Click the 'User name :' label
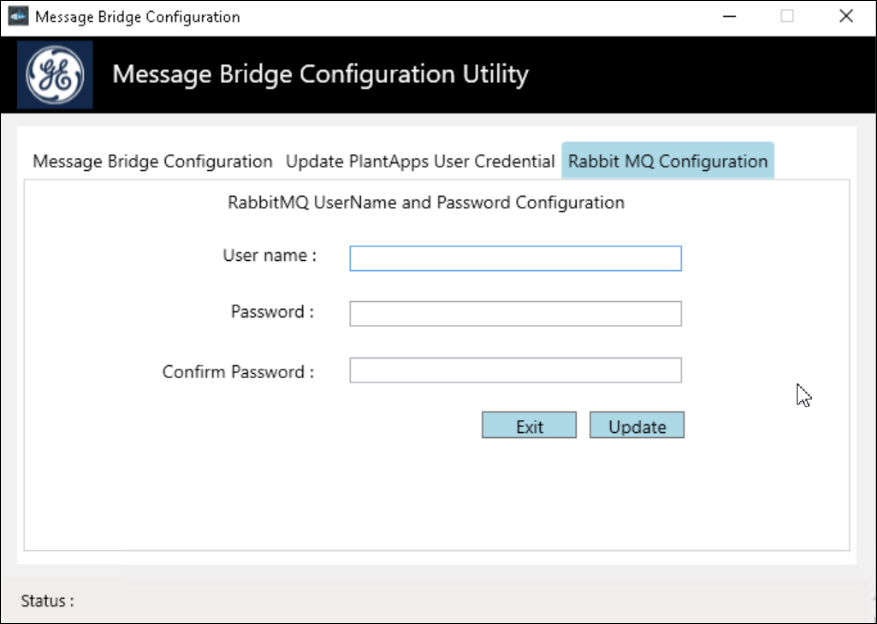Screen dimensions: 877x624 pyautogui.click(x=270, y=256)
